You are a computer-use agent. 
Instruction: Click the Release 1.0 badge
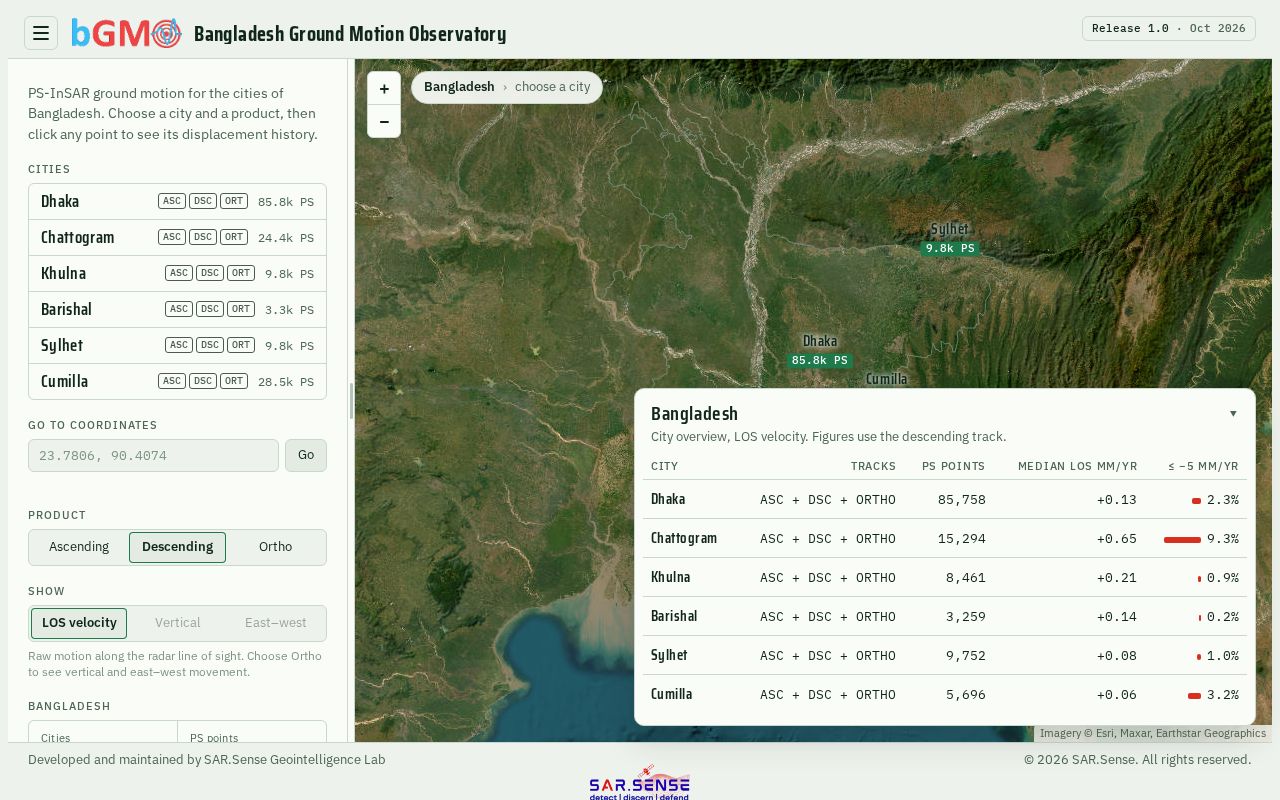pyautogui.click(x=1168, y=28)
